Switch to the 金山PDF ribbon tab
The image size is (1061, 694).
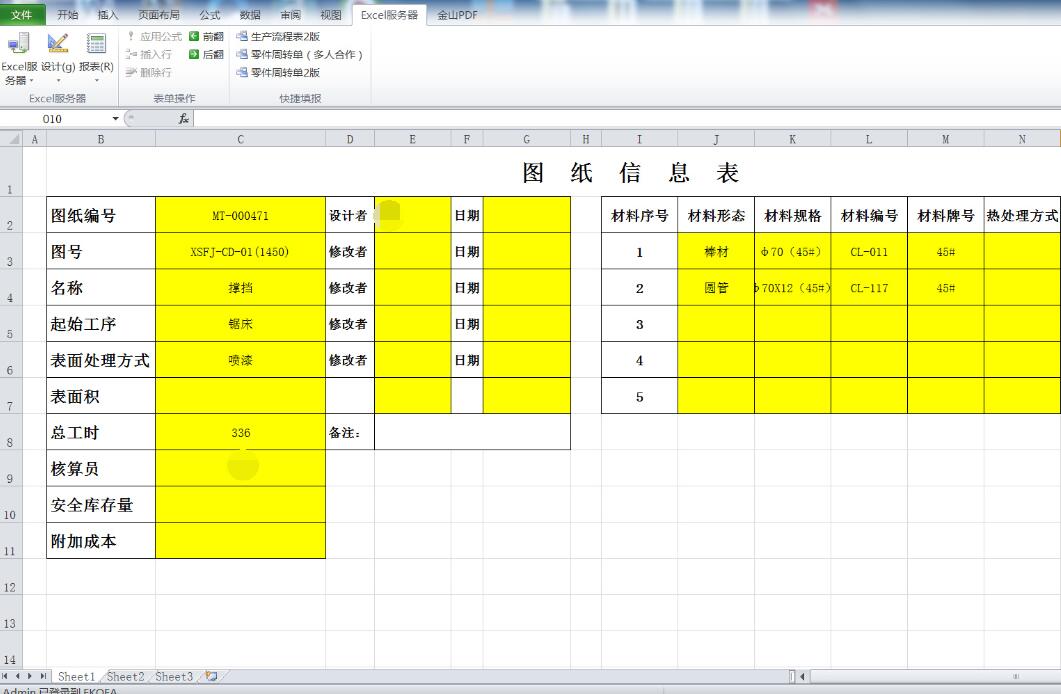457,15
